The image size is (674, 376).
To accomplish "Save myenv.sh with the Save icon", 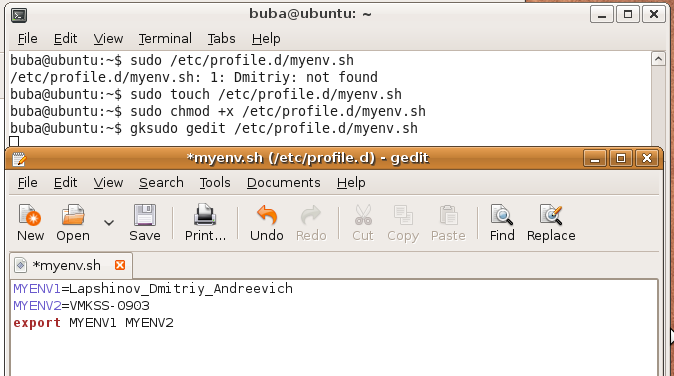I will coord(144,215).
